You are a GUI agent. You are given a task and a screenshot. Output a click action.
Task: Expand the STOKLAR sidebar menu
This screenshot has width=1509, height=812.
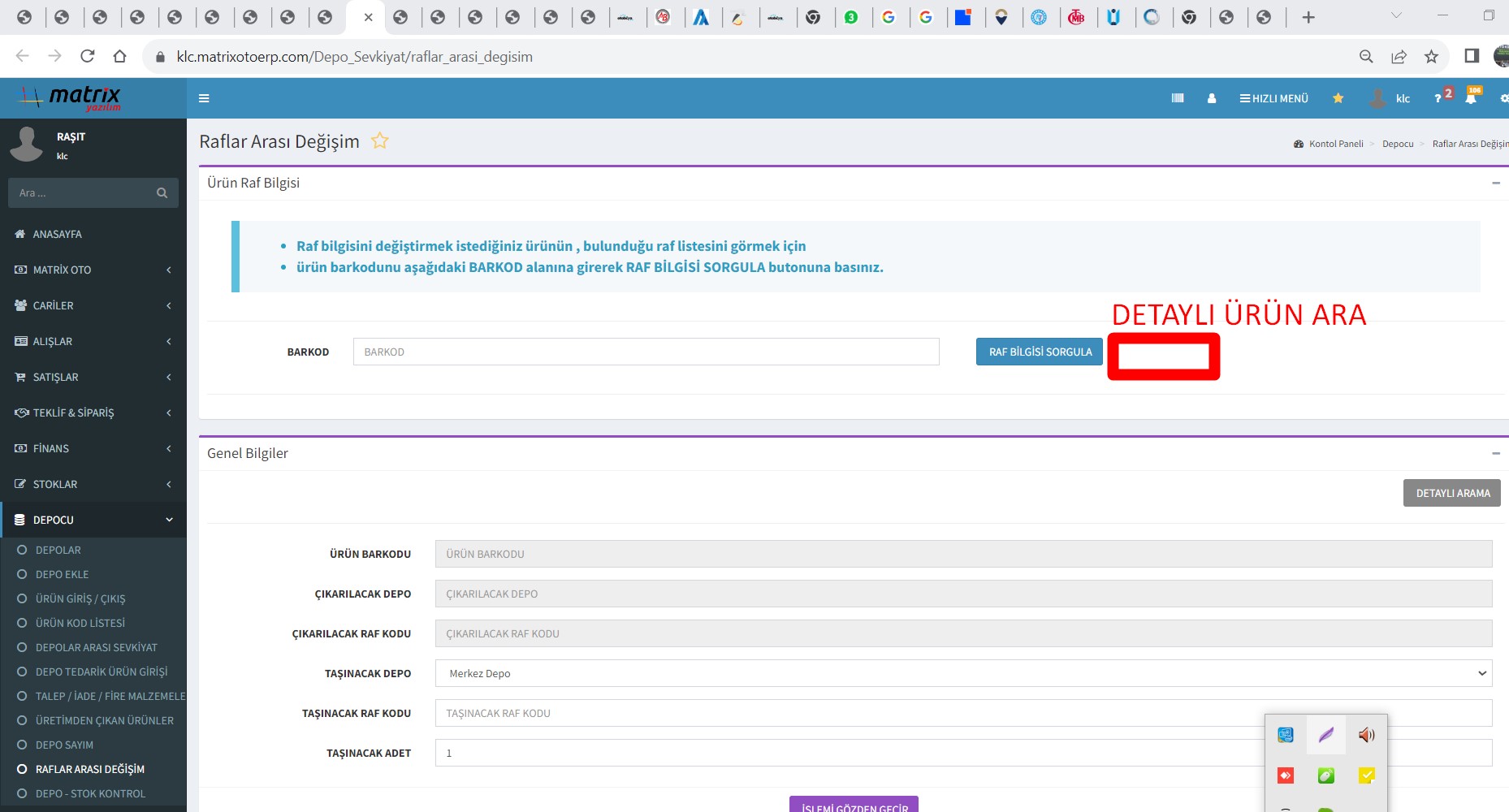[93, 484]
